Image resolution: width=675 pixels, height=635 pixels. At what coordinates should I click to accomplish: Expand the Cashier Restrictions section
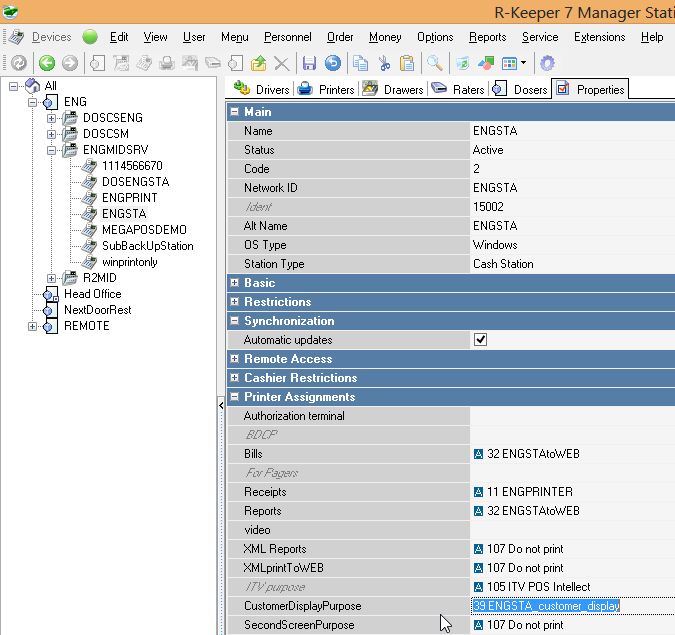click(235, 378)
